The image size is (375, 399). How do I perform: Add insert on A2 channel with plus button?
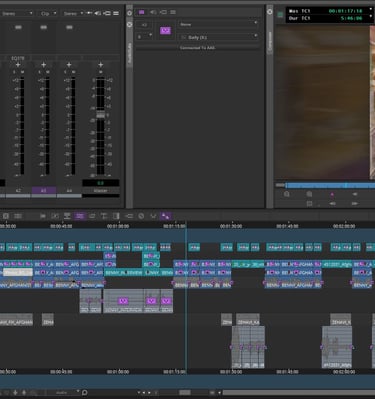tap(18, 65)
